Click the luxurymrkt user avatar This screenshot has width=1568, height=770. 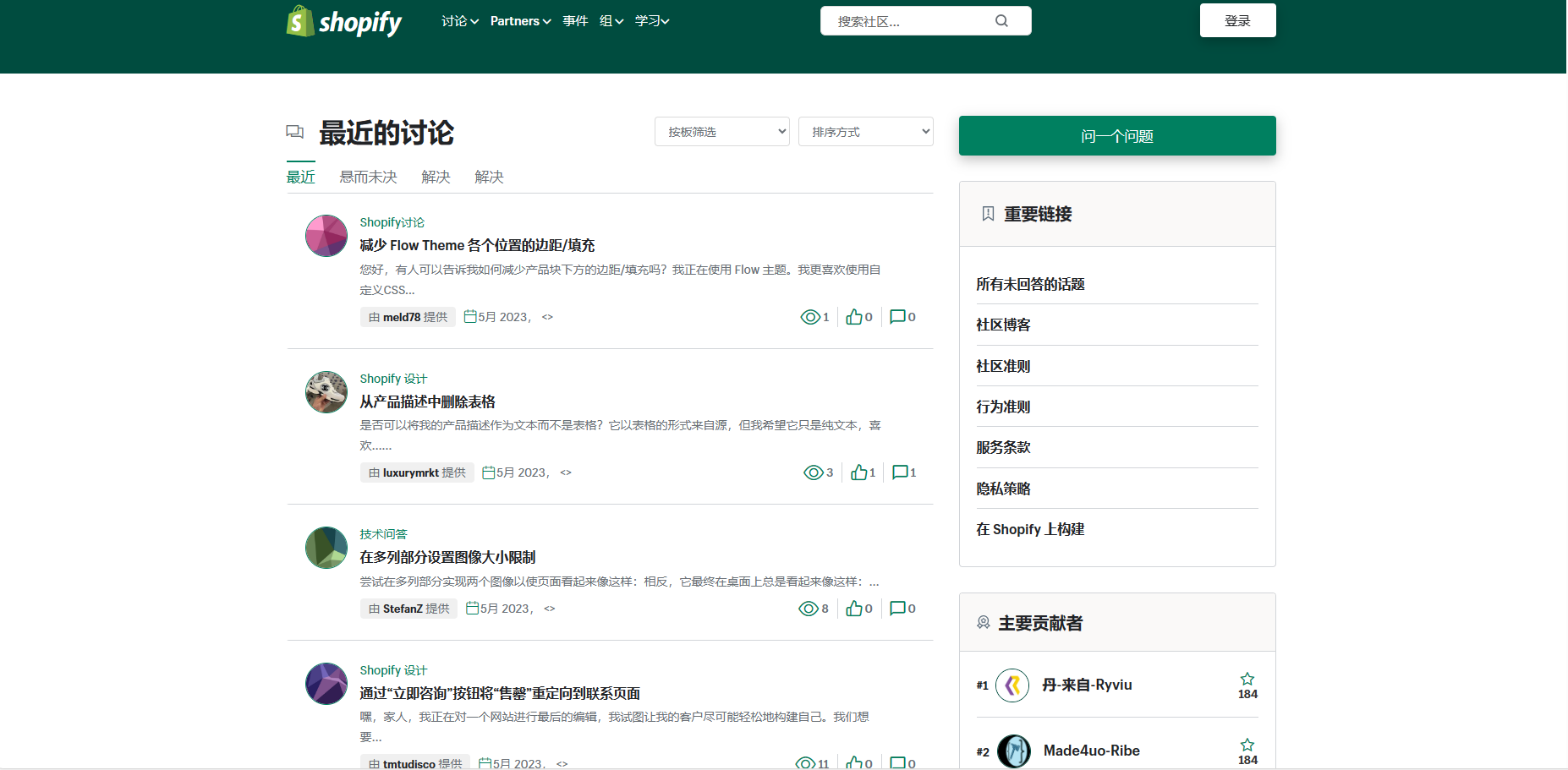326,392
